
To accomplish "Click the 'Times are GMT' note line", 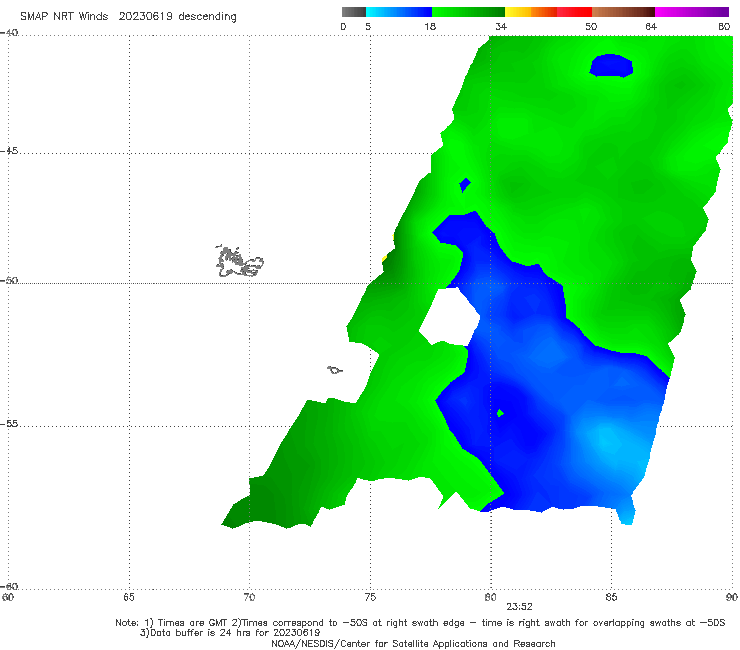I will pyautogui.click(x=420, y=623).
